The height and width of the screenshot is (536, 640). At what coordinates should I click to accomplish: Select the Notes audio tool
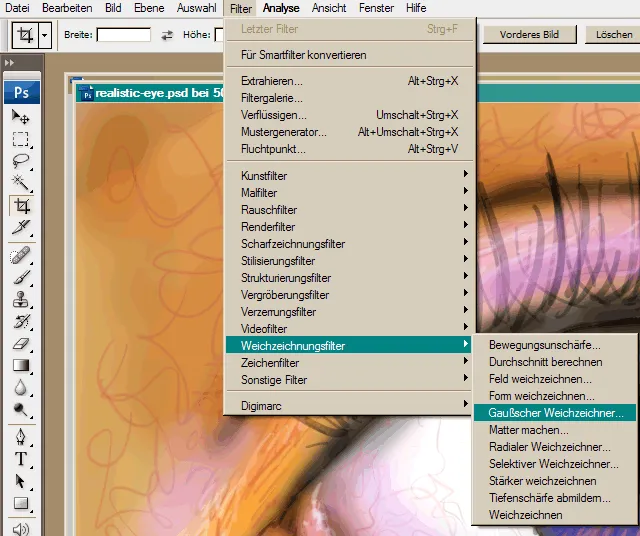click(20, 529)
